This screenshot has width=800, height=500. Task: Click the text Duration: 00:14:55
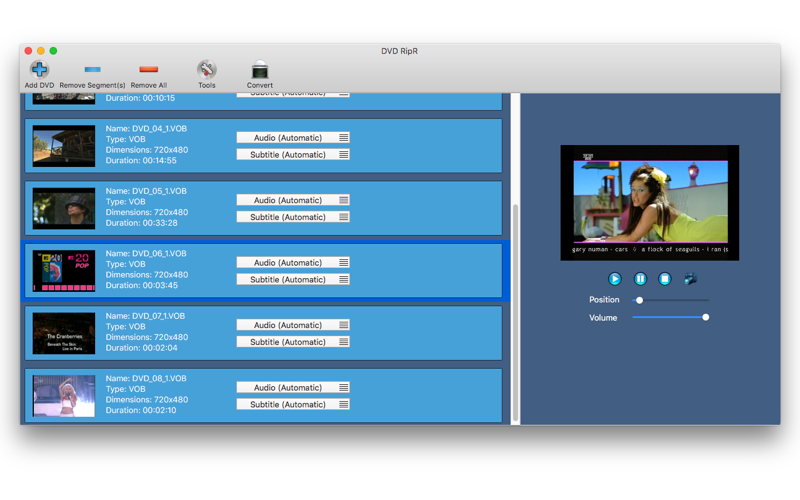[x=141, y=161]
